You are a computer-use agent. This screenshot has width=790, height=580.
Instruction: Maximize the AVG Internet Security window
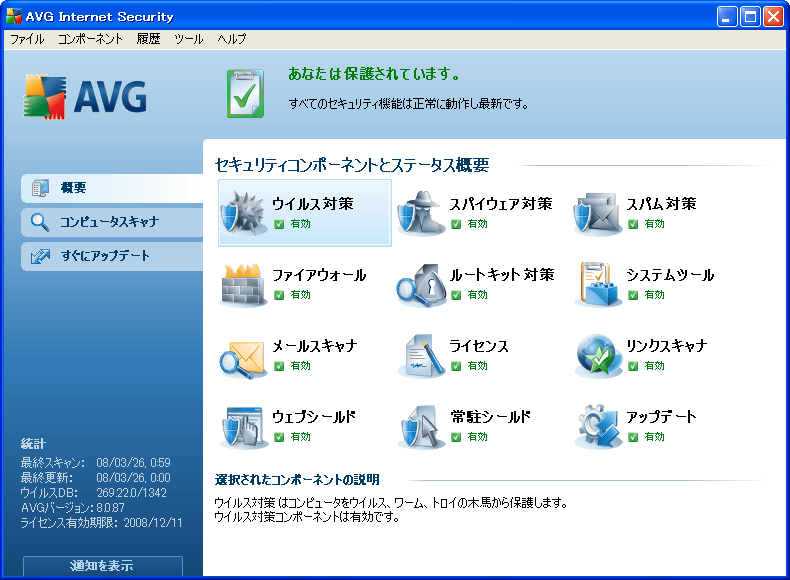(x=750, y=17)
